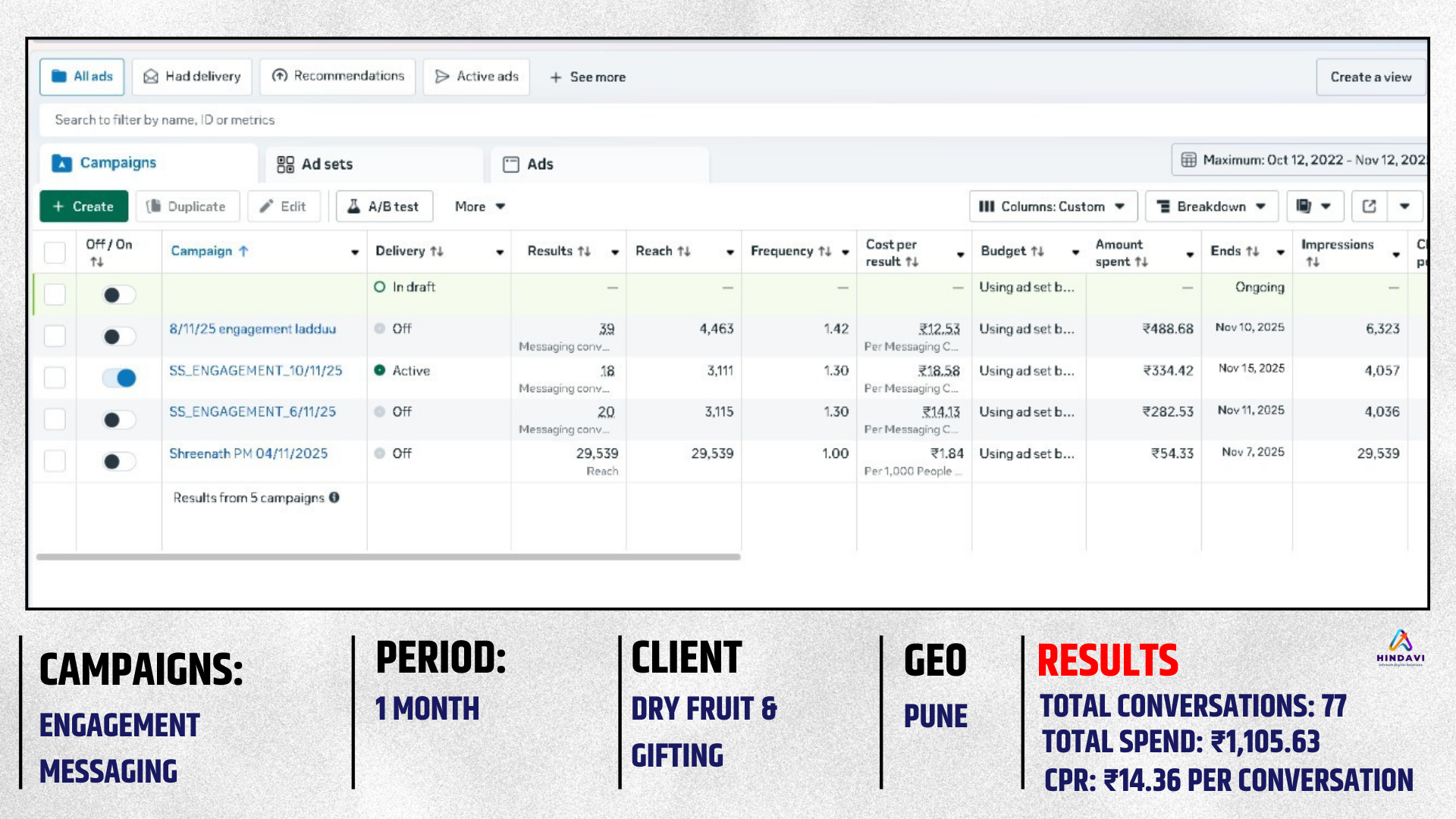This screenshot has width=1456, height=819.
Task: Check the select-all campaigns header checkbox
Action: coord(55,252)
